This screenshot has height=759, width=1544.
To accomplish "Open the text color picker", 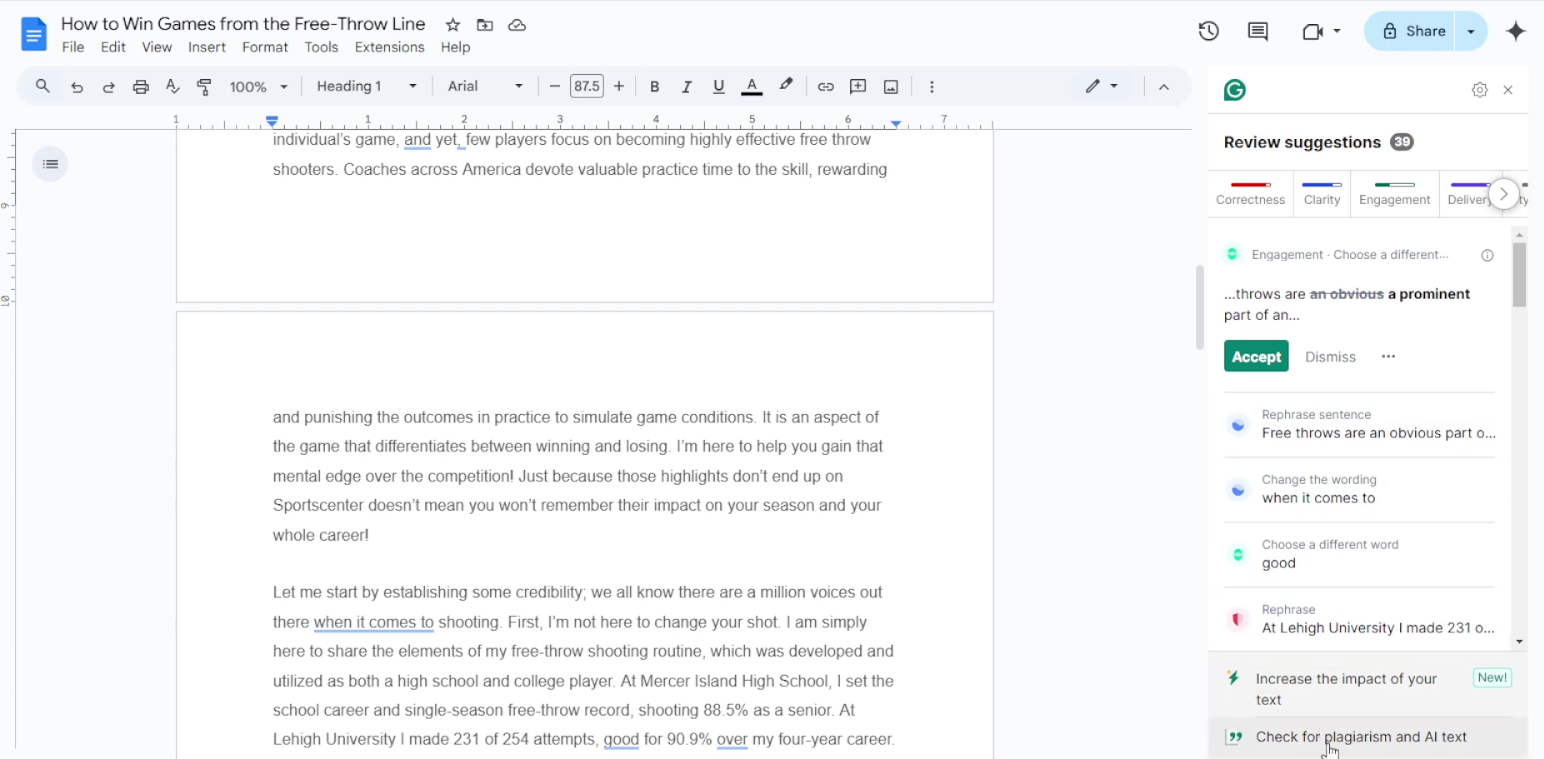I will (751, 86).
